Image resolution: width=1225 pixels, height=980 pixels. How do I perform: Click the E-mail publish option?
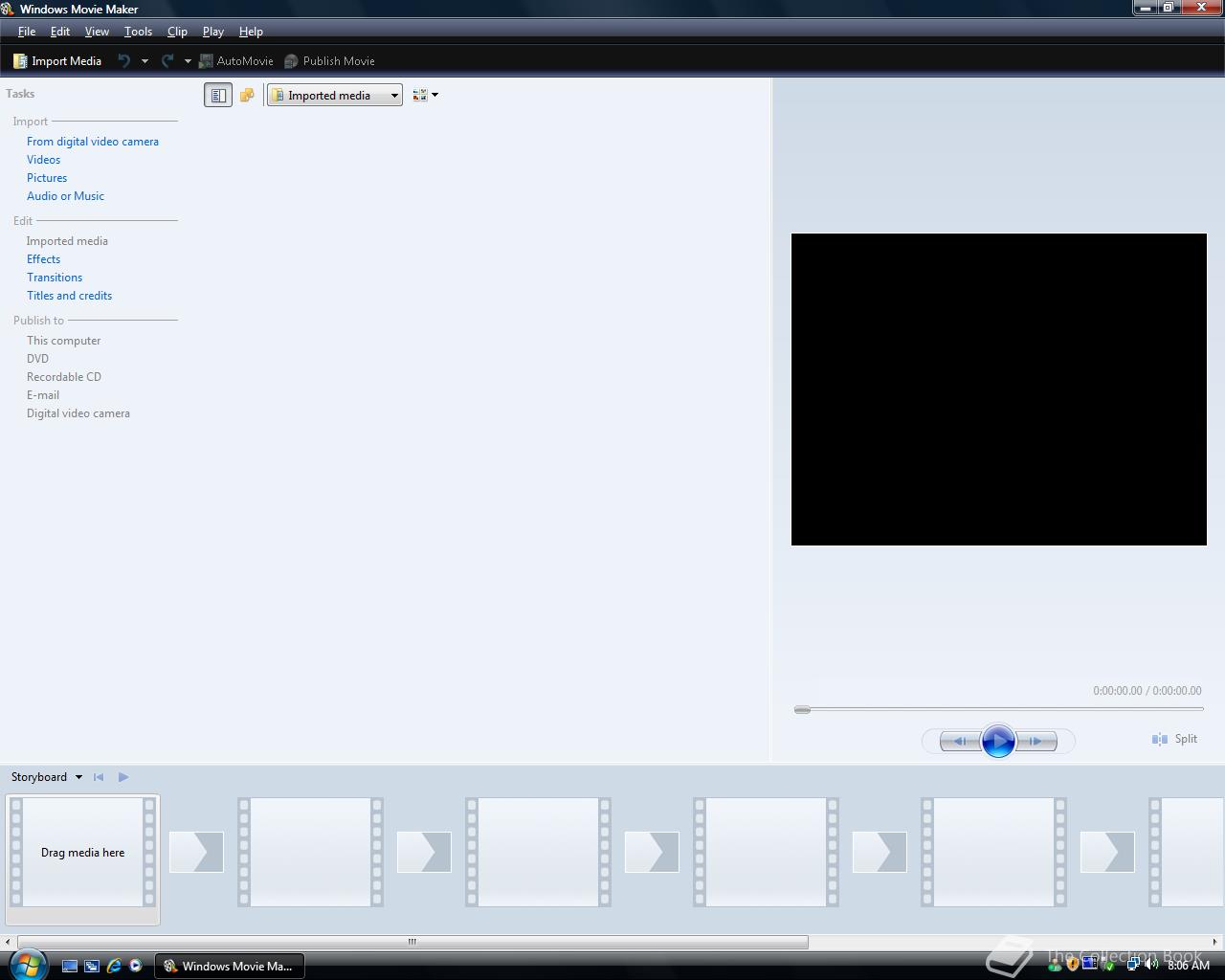(43, 395)
